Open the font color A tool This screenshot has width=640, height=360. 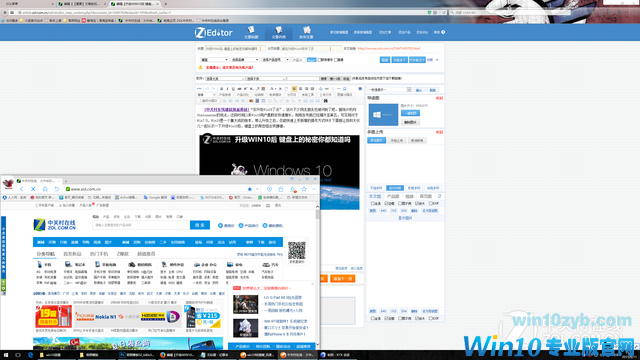tap(272, 89)
